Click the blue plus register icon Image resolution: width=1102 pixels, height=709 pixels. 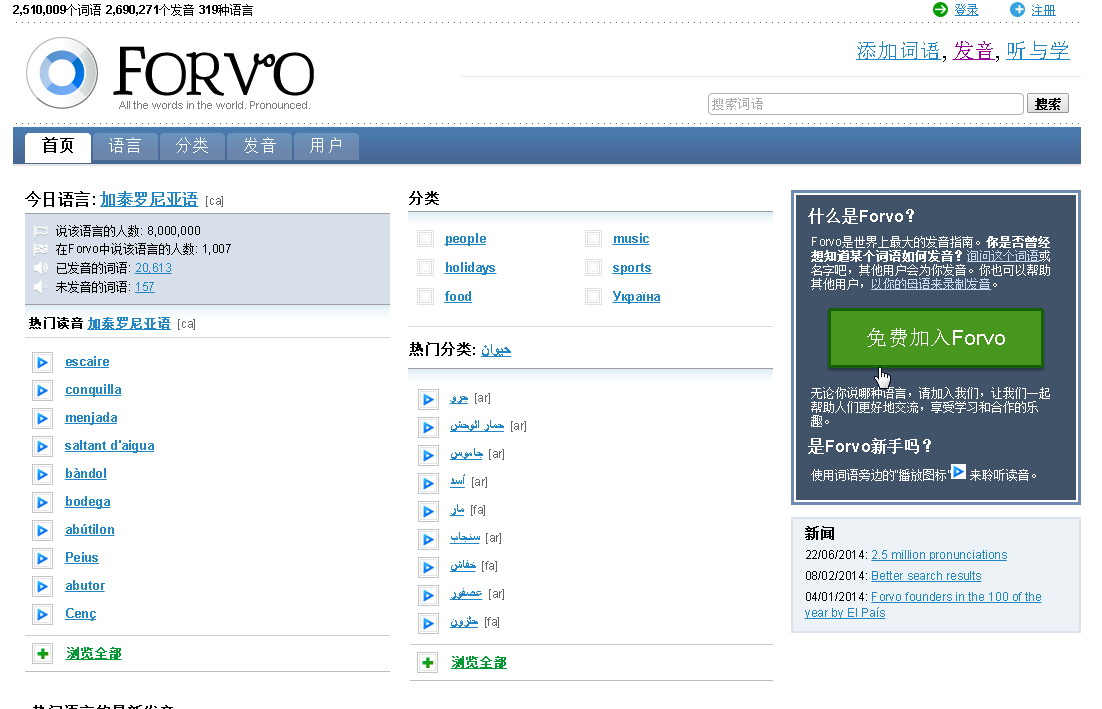click(x=1017, y=9)
